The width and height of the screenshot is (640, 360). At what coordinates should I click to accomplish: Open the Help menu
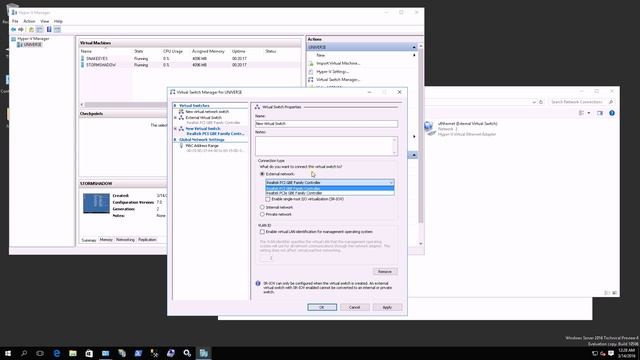(58, 21)
